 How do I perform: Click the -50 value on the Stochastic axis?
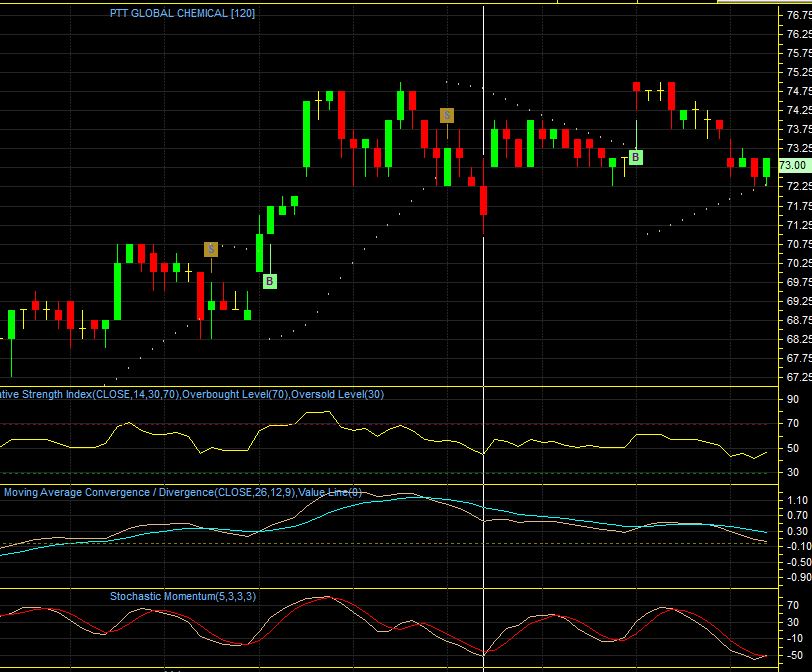tap(794, 655)
